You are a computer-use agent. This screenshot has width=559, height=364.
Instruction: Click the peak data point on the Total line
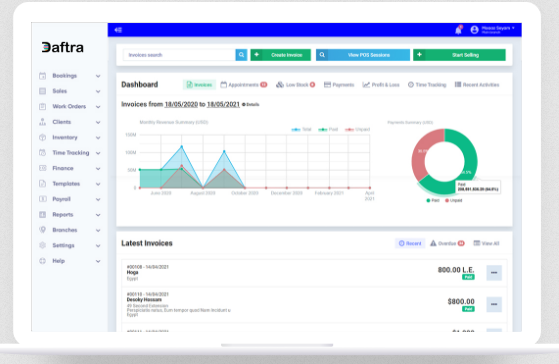coord(182,147)
